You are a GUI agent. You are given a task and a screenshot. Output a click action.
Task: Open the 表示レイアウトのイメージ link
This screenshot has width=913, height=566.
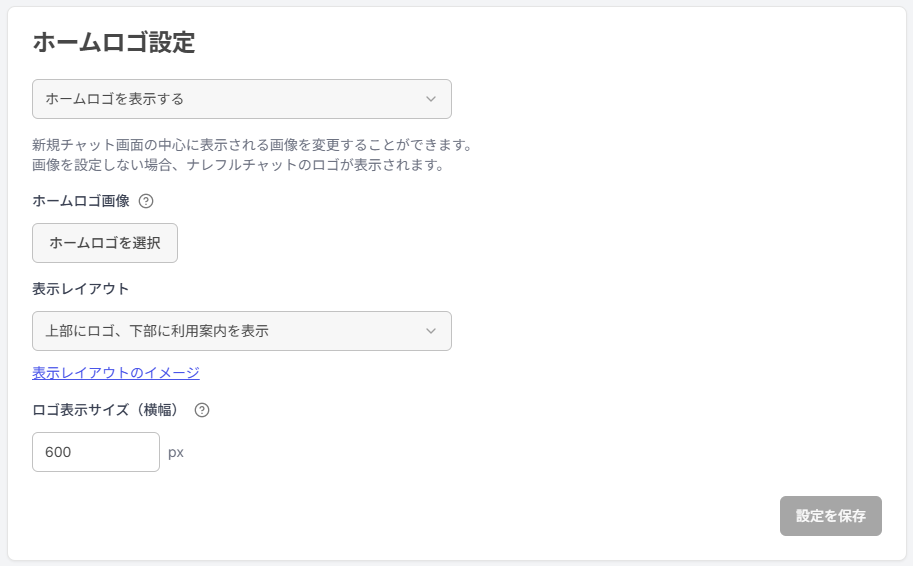tap(116, 373)
